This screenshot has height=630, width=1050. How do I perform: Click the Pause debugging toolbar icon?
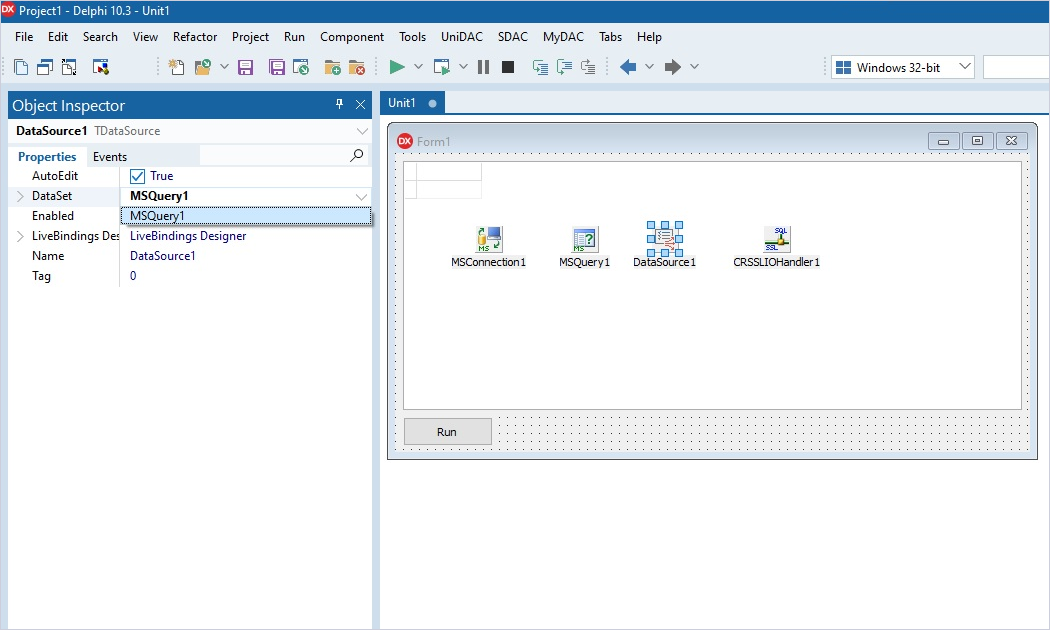485,66
